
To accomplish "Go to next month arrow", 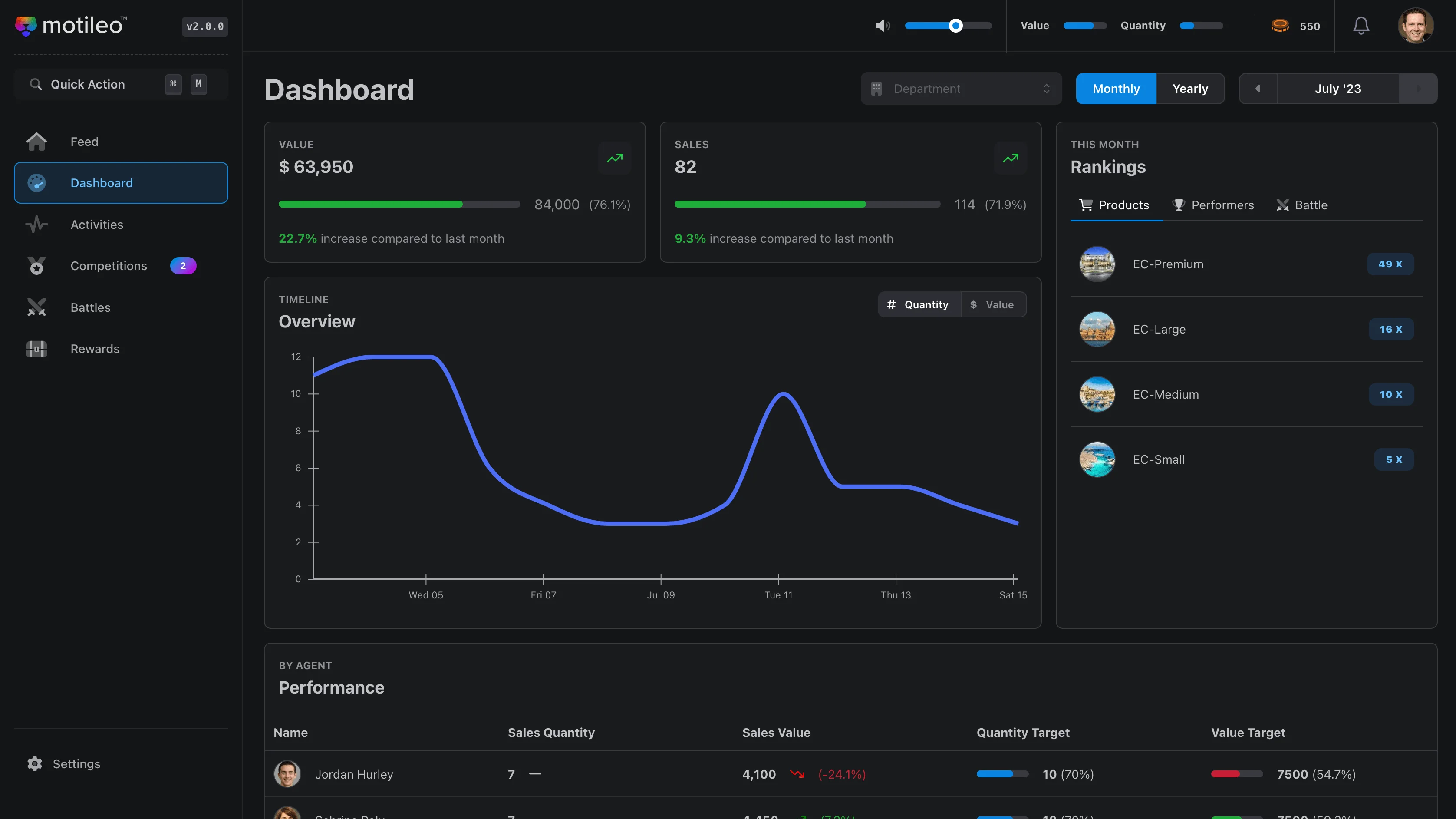I will [1418, 89].
